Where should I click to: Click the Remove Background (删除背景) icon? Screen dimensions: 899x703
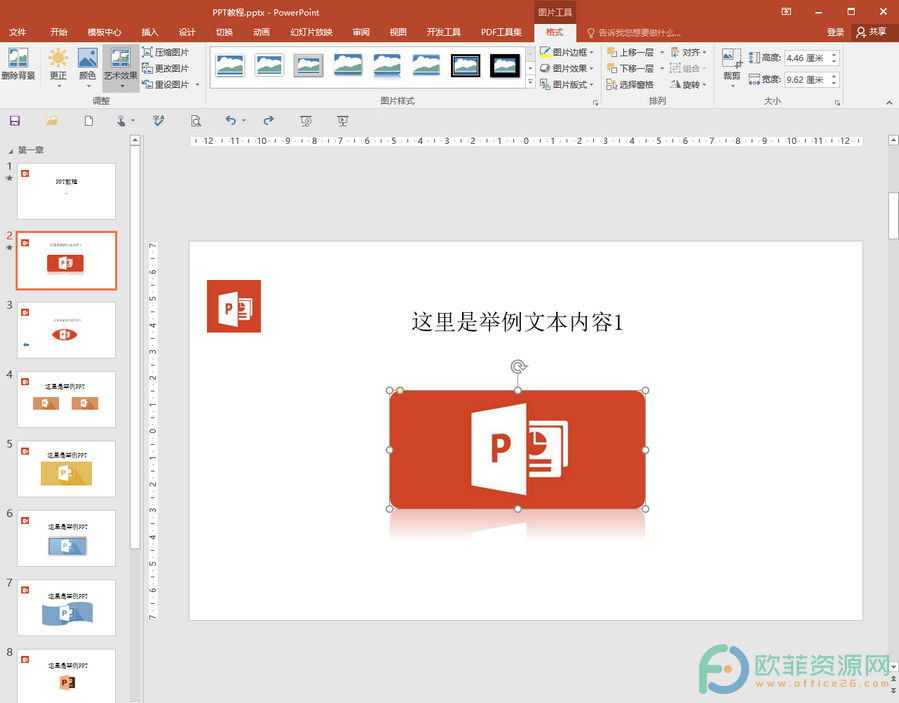(18, 64)
